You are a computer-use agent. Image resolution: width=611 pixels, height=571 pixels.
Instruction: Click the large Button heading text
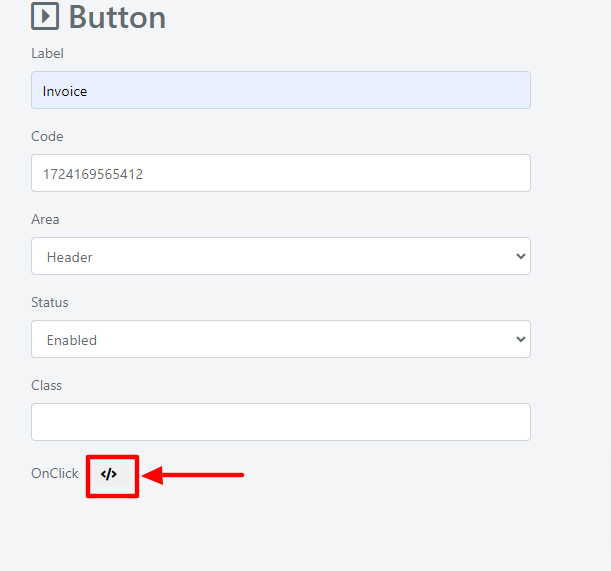pos(117,18)
